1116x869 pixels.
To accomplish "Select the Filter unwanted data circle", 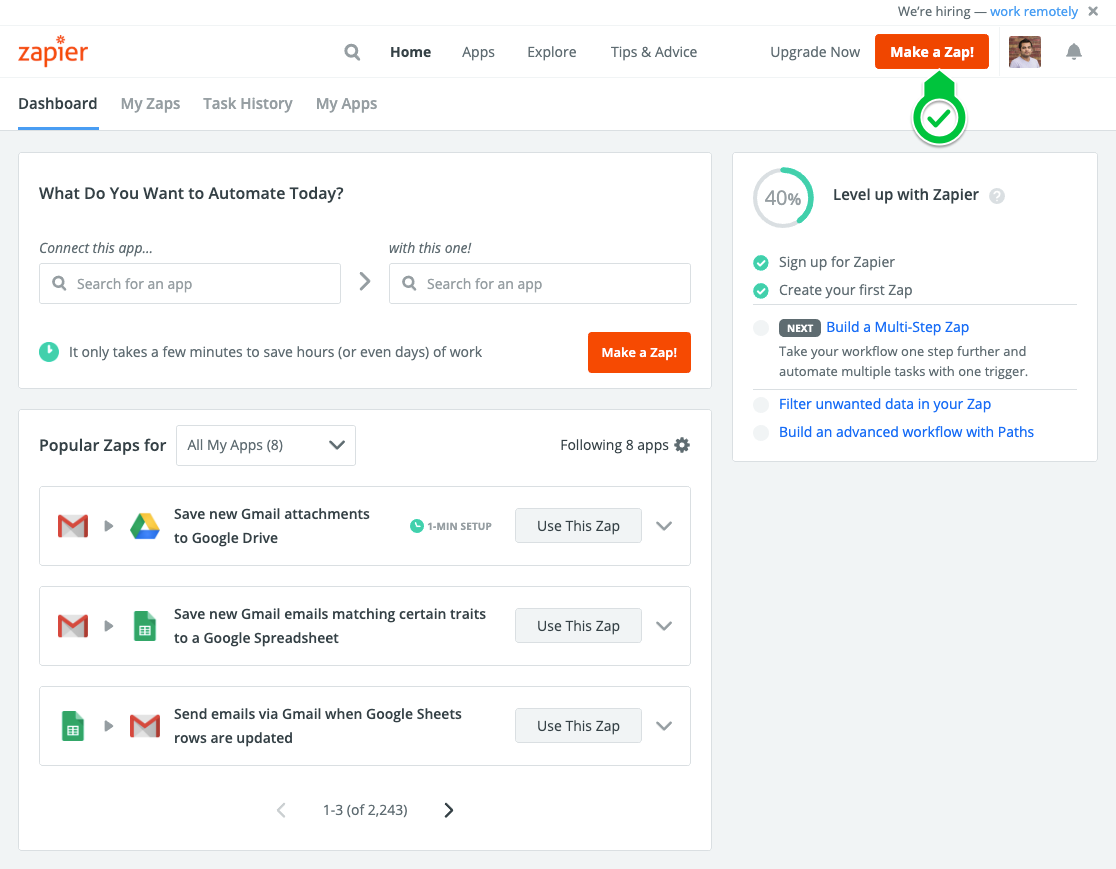I will [761, 405].
